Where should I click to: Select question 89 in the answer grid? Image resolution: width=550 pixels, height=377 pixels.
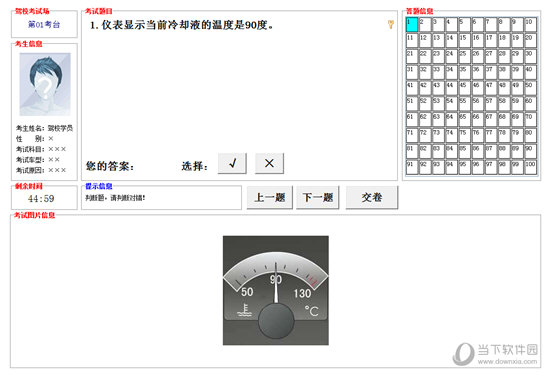pos(517,152)
